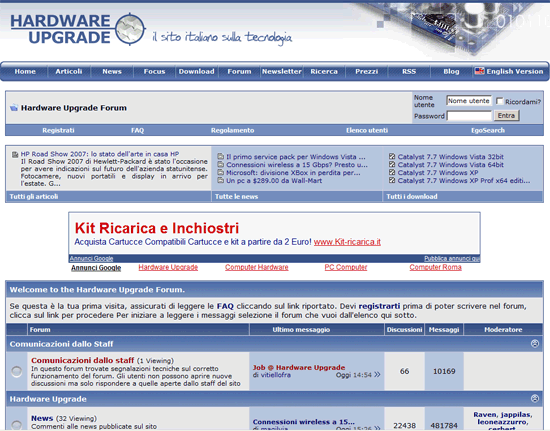Open Ricerca in the navigation bar
The height and width of the screenshot is (431, 550).
pyautogui.click(x=324, y=71)
